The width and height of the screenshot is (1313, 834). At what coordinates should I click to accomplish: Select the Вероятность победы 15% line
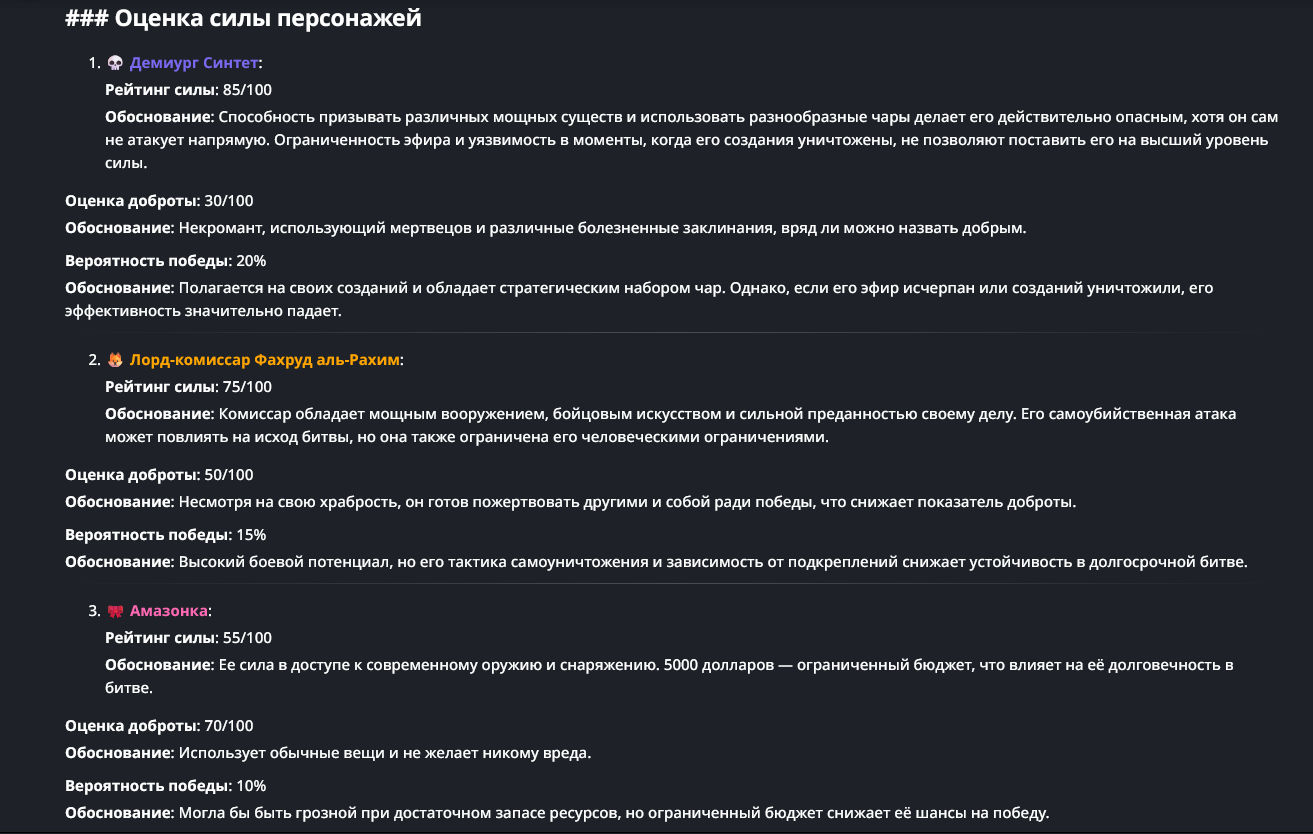pos(165,535)
